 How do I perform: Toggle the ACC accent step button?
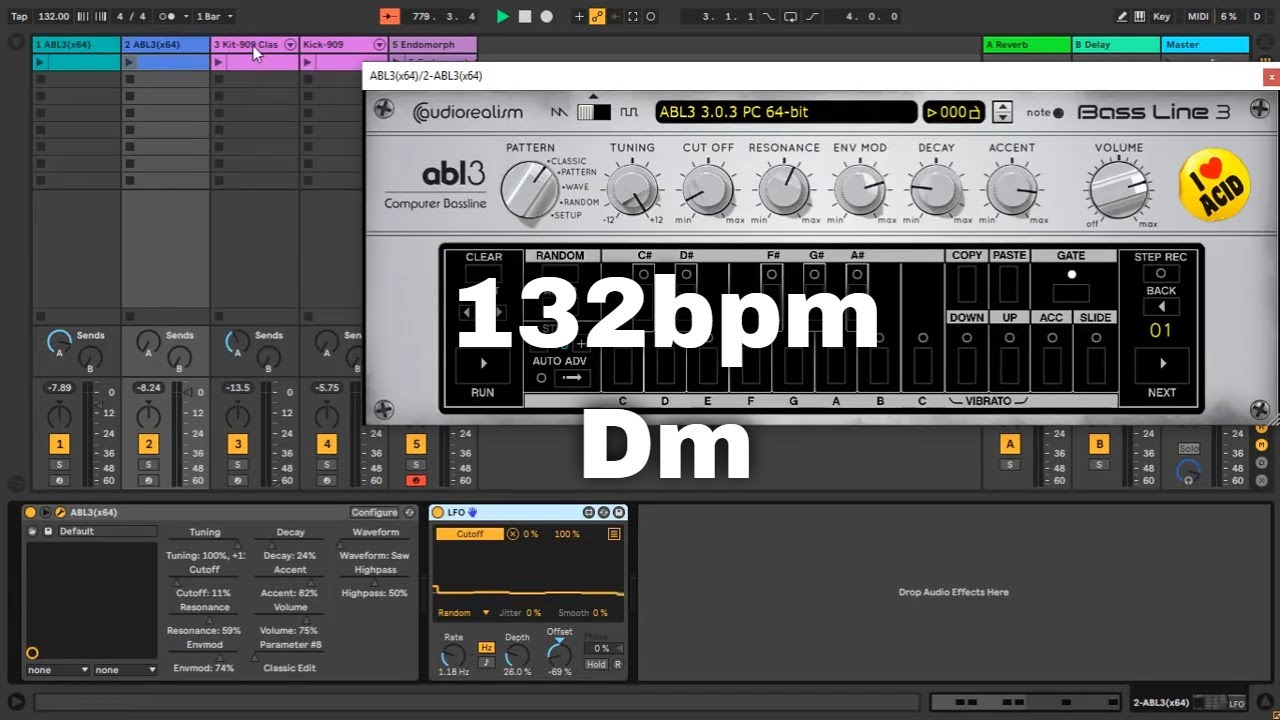tap(1052, 366)
